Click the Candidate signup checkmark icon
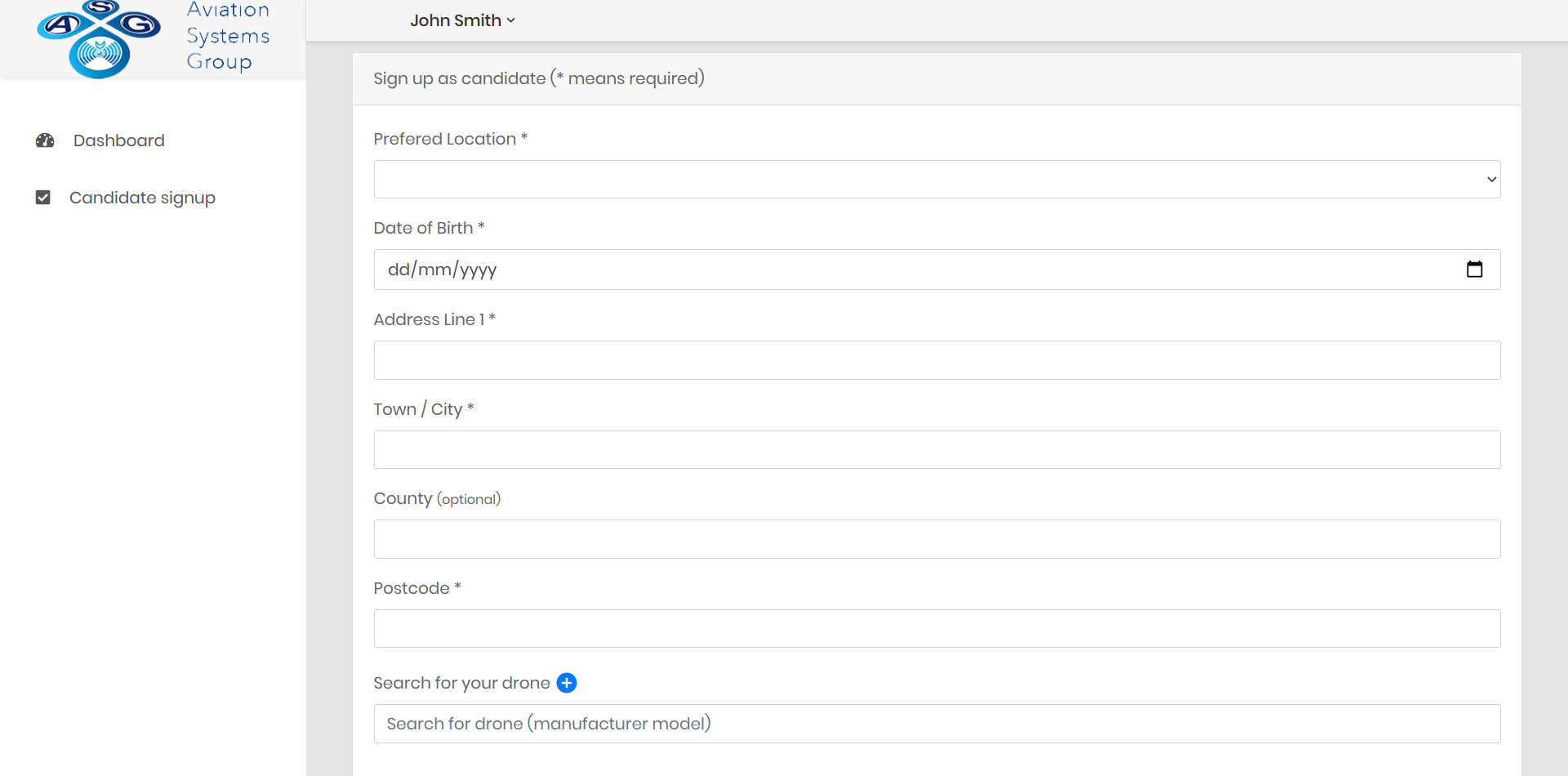Viewport: 1568px width, 776px height. pos(43,198)
